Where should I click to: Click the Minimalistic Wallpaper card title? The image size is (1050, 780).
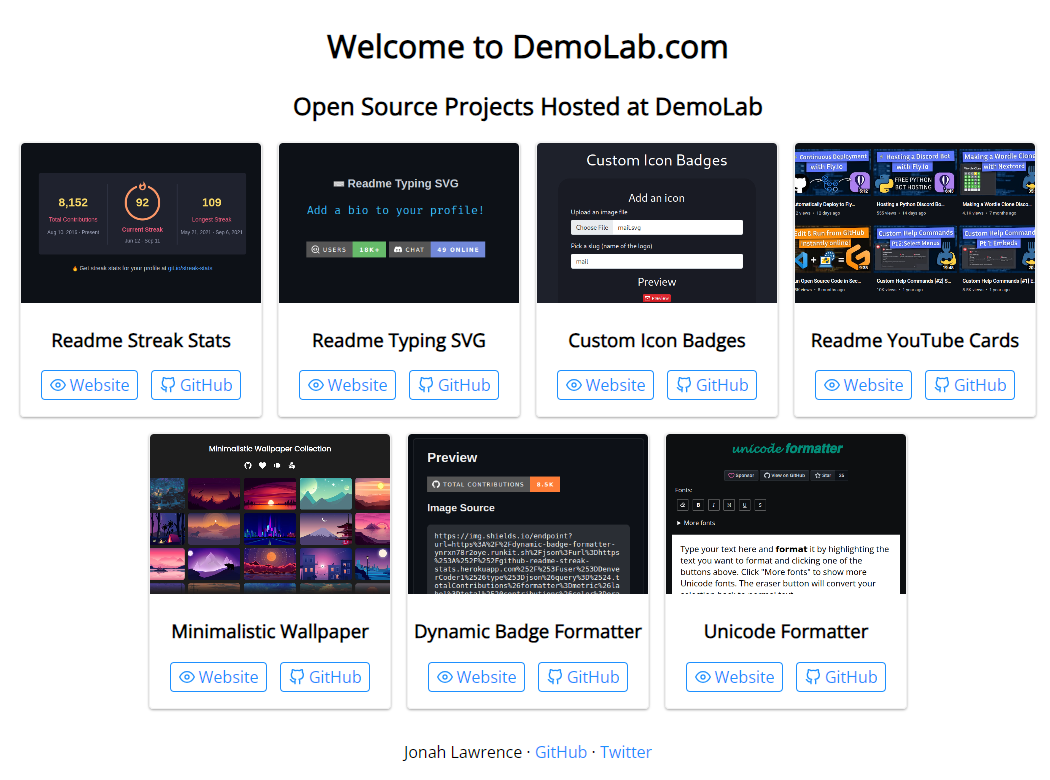coord(270,631)
